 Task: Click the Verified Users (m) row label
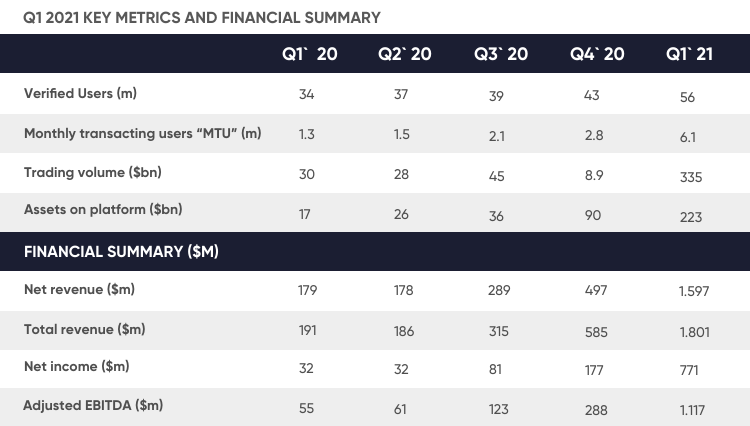point(80,94)
